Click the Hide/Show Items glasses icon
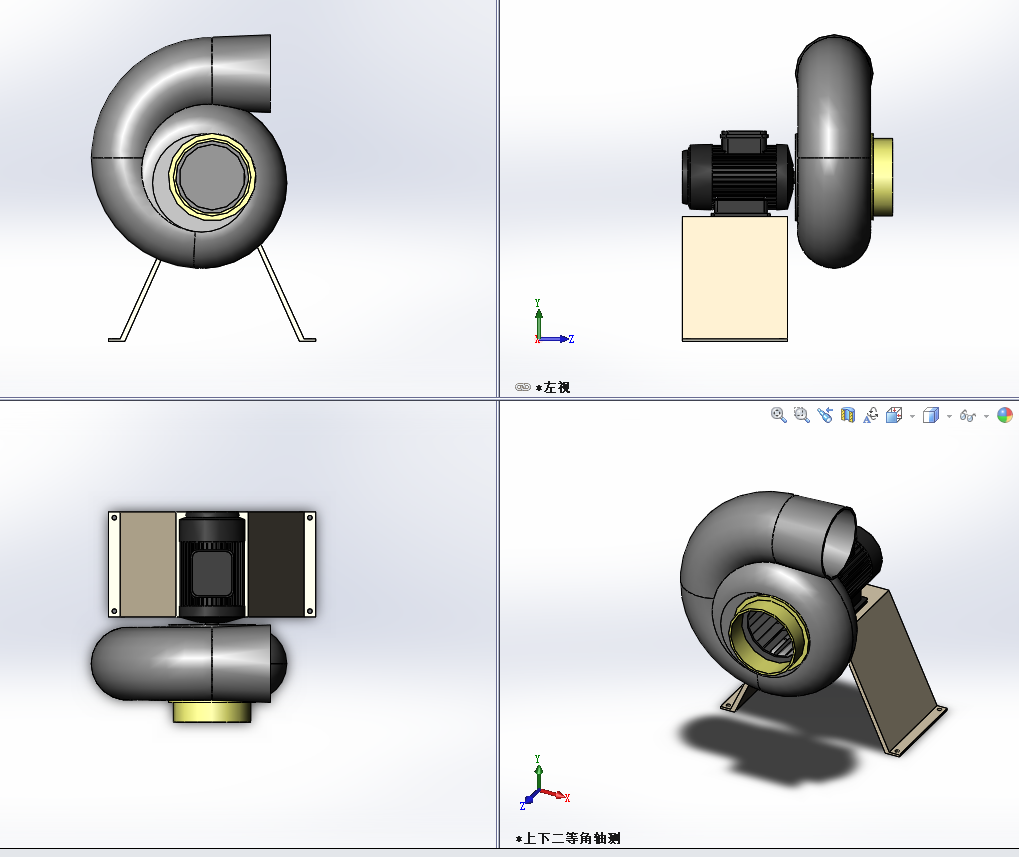Viewport: 1019px width, 857px height. [x=967, y=415]
